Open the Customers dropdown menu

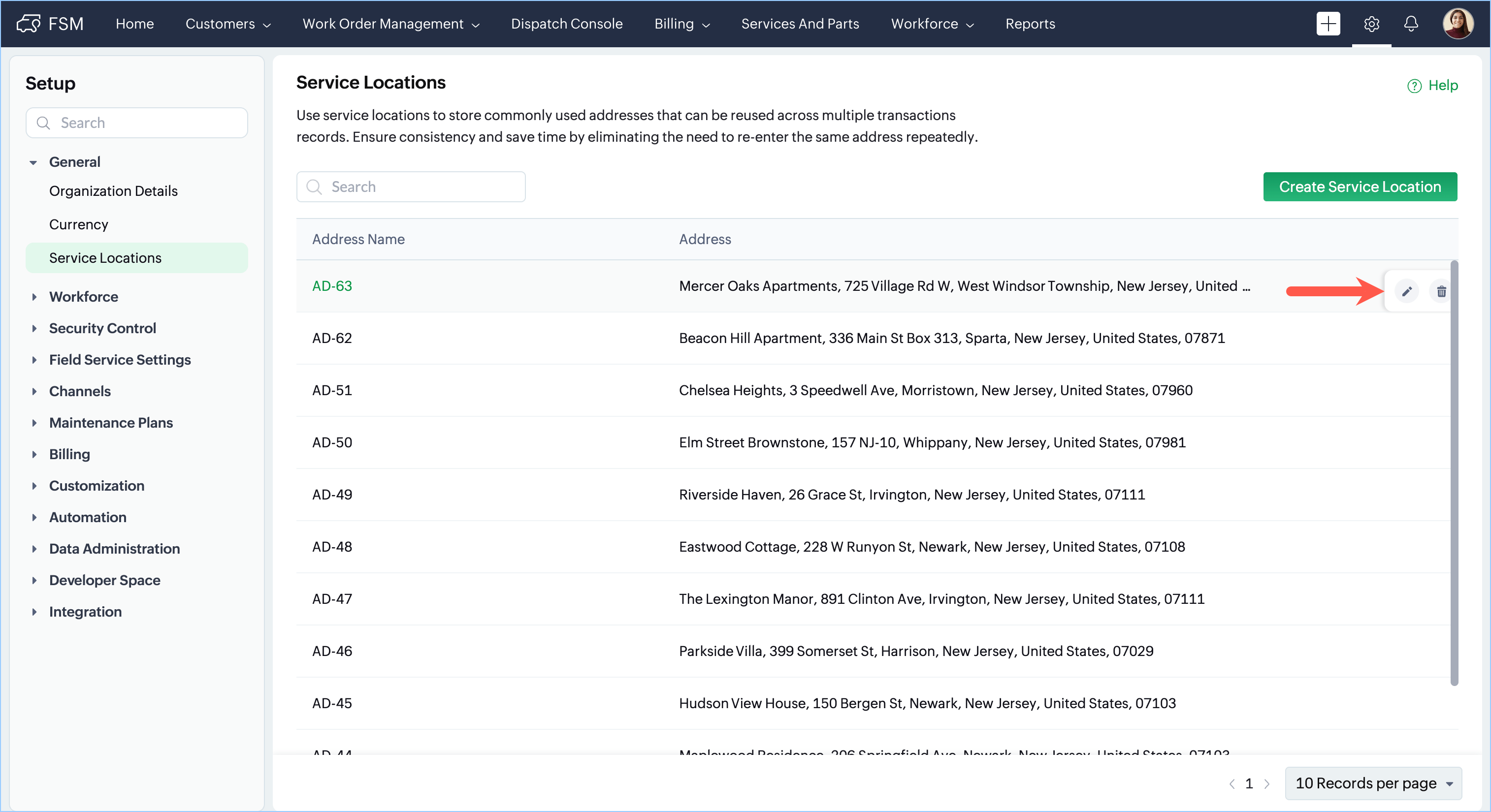(x=227, y=24)
